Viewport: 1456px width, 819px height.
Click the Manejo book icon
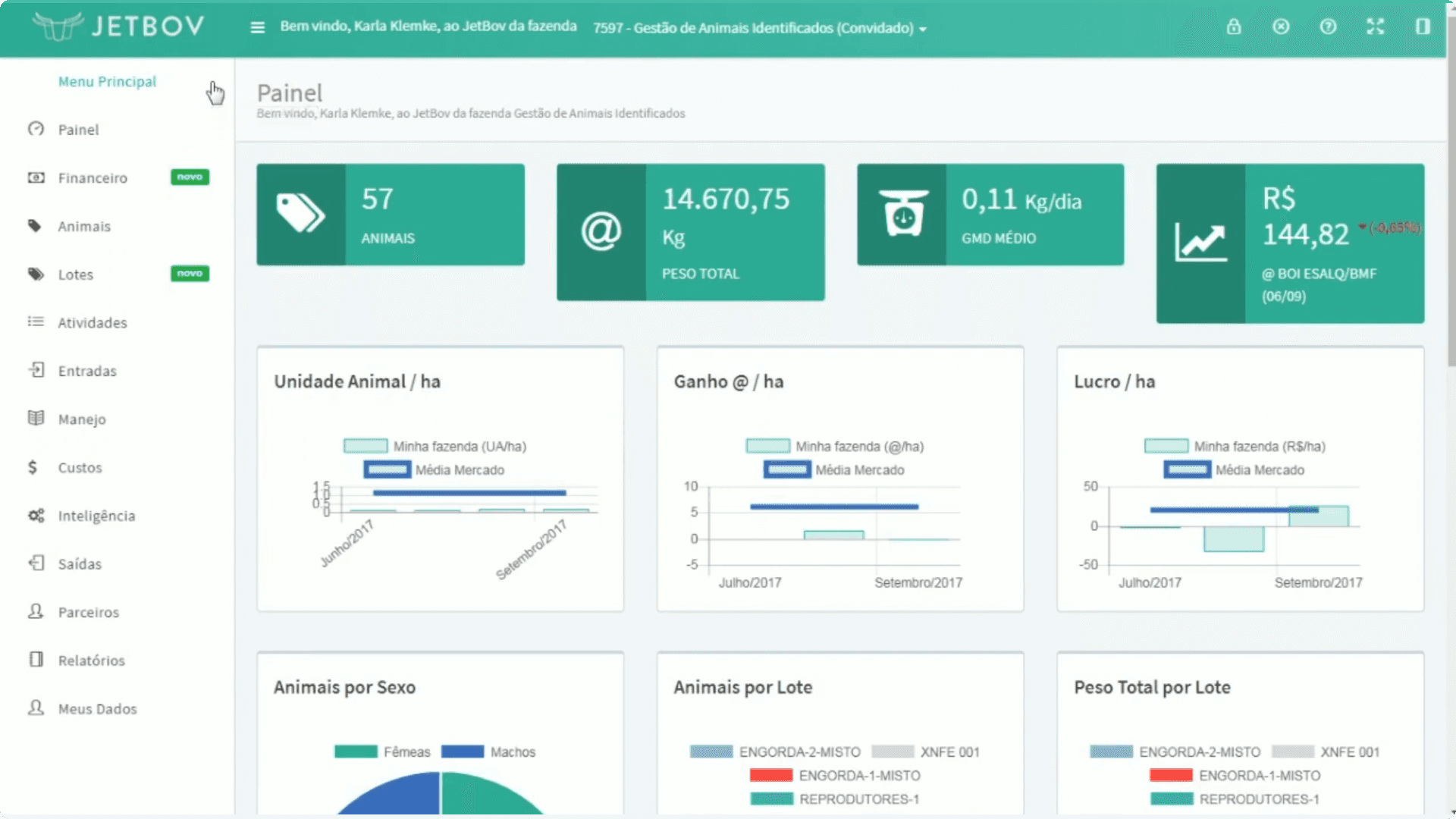[x=36, y=418]
